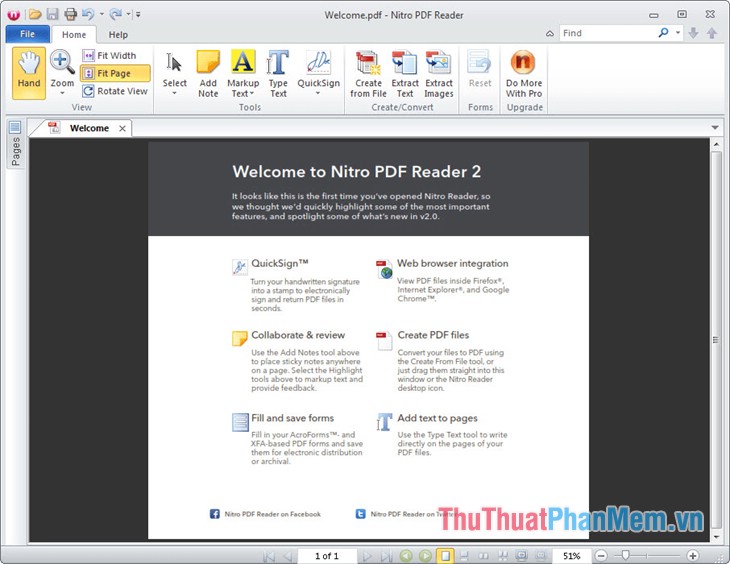Find previous result with up arrow
Viewport: 730px width, 564px height.
coord(712,33)
